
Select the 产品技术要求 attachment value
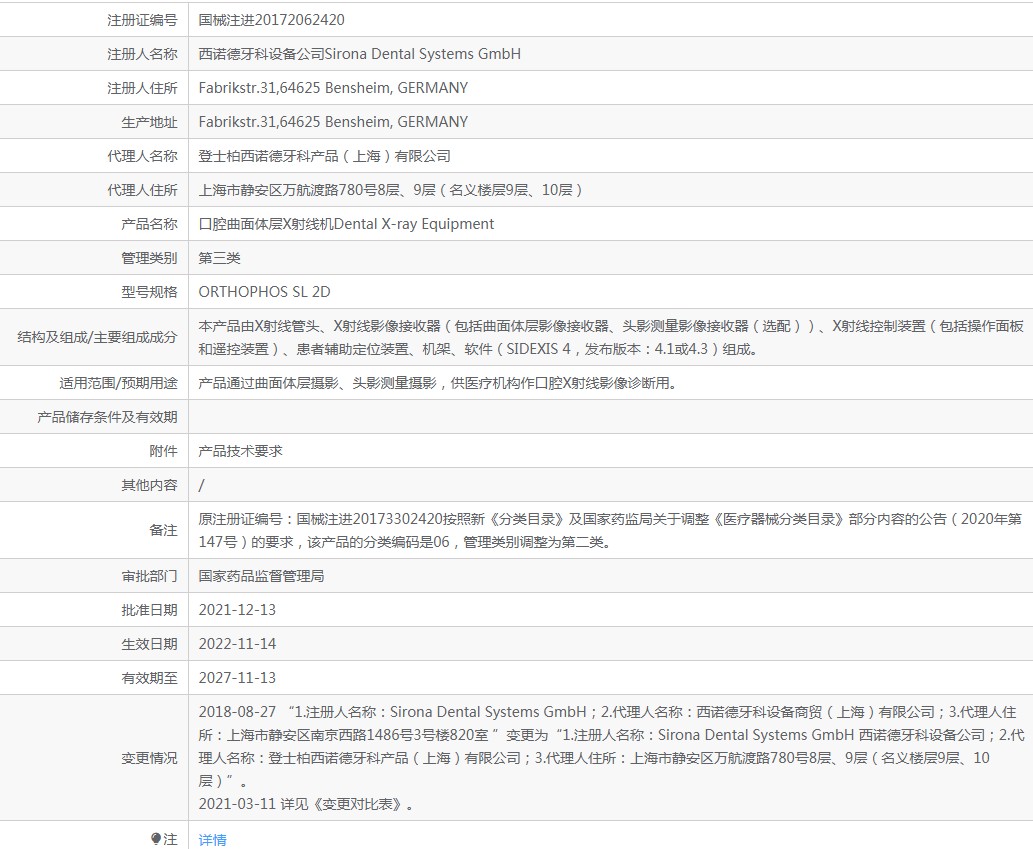pyautogui.click(x=240, y=451)
